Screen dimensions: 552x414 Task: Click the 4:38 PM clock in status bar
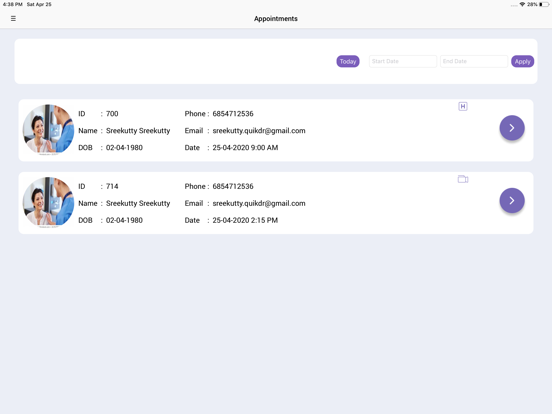pos(12,4)
